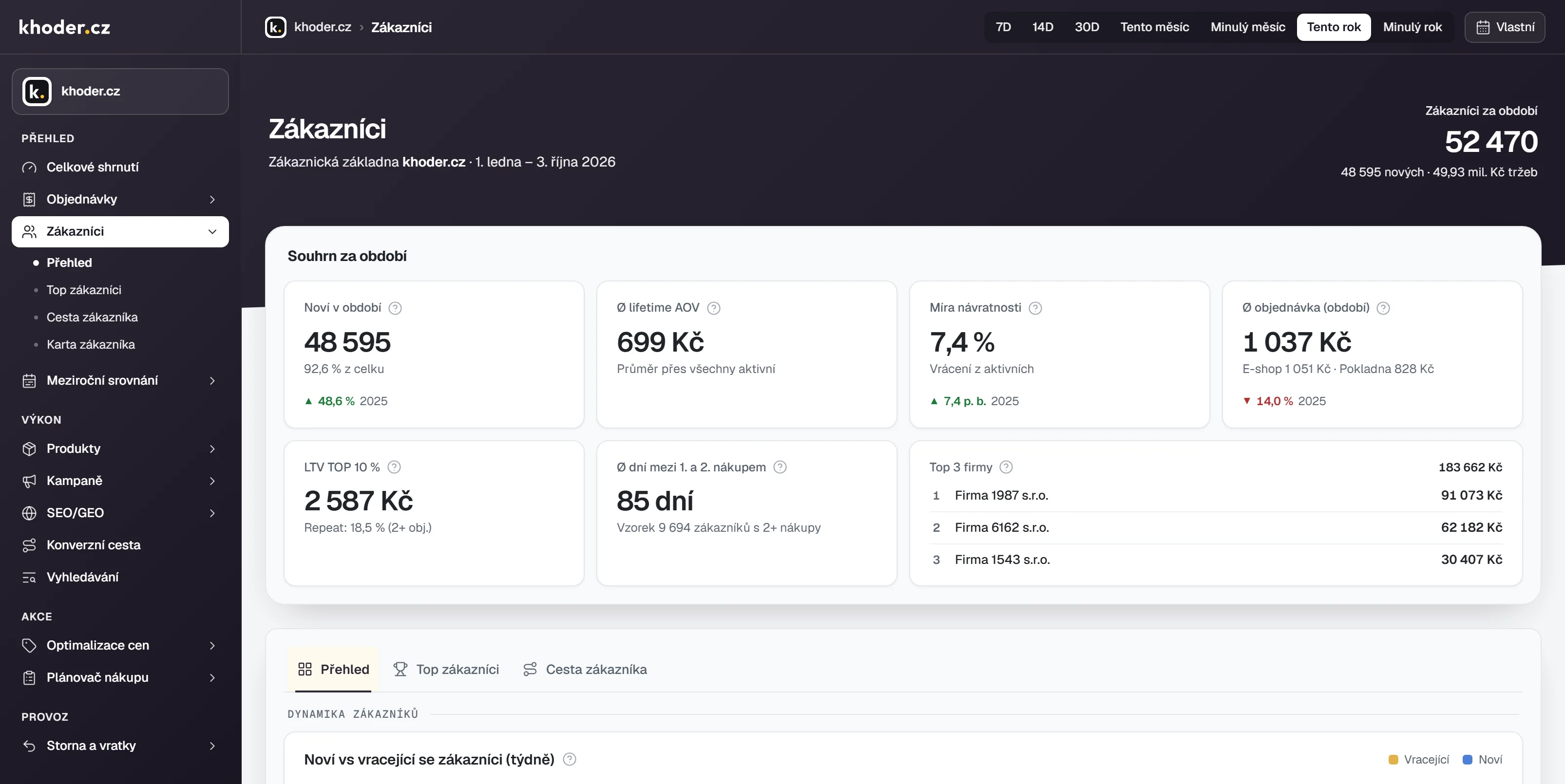Expand the Meziroční srovnání section

120,381
